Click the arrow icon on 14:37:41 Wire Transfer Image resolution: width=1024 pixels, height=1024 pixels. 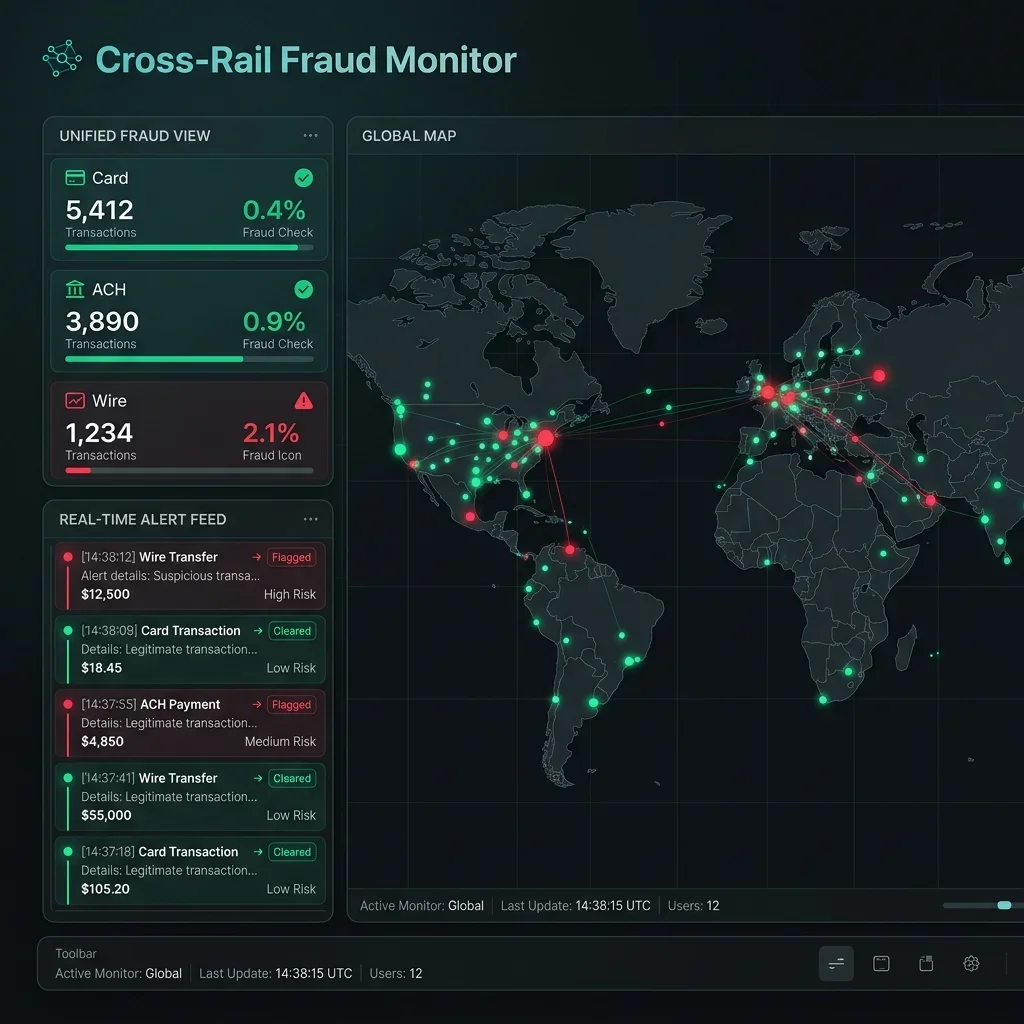tap(258, 778)
